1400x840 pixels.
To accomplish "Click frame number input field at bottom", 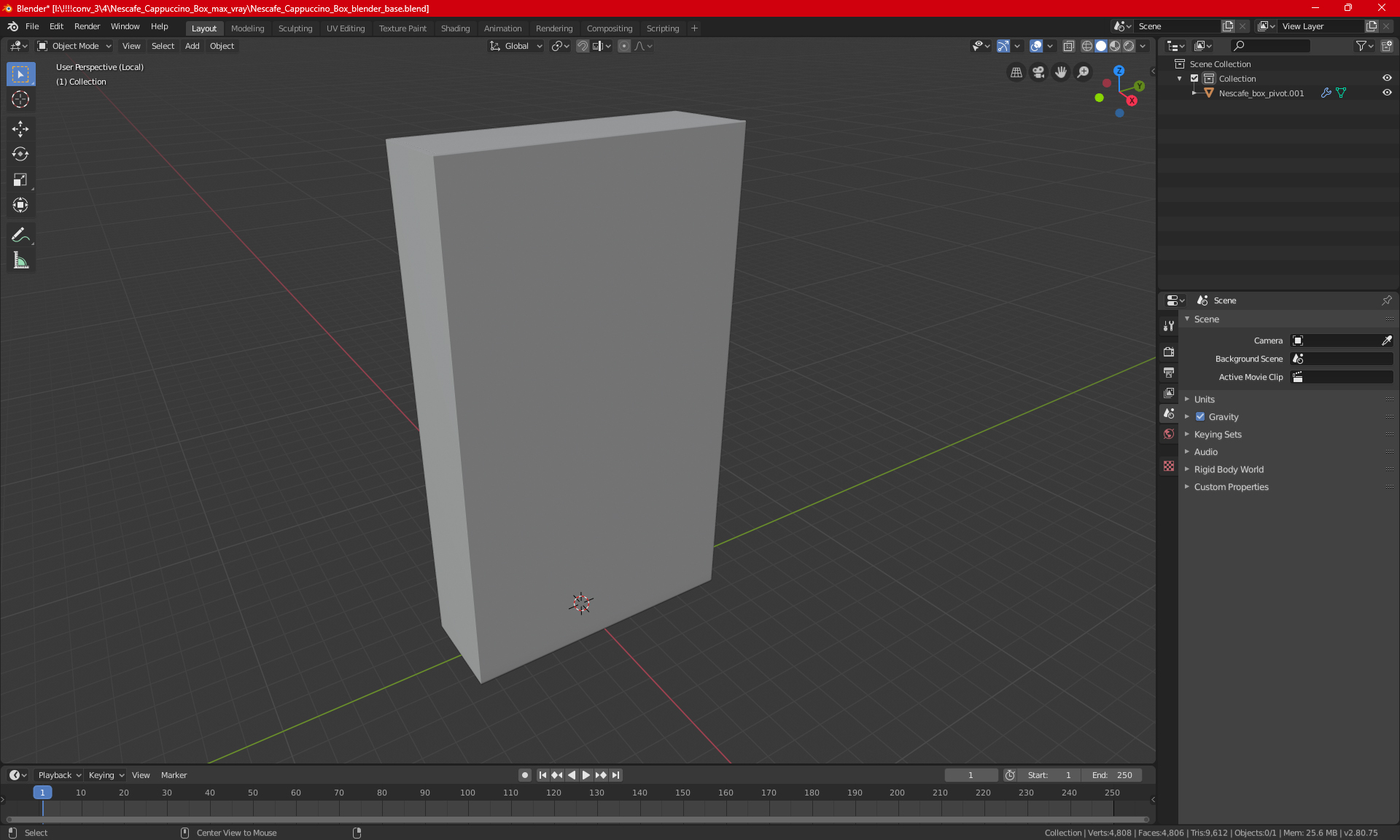I will click(970, 775).
